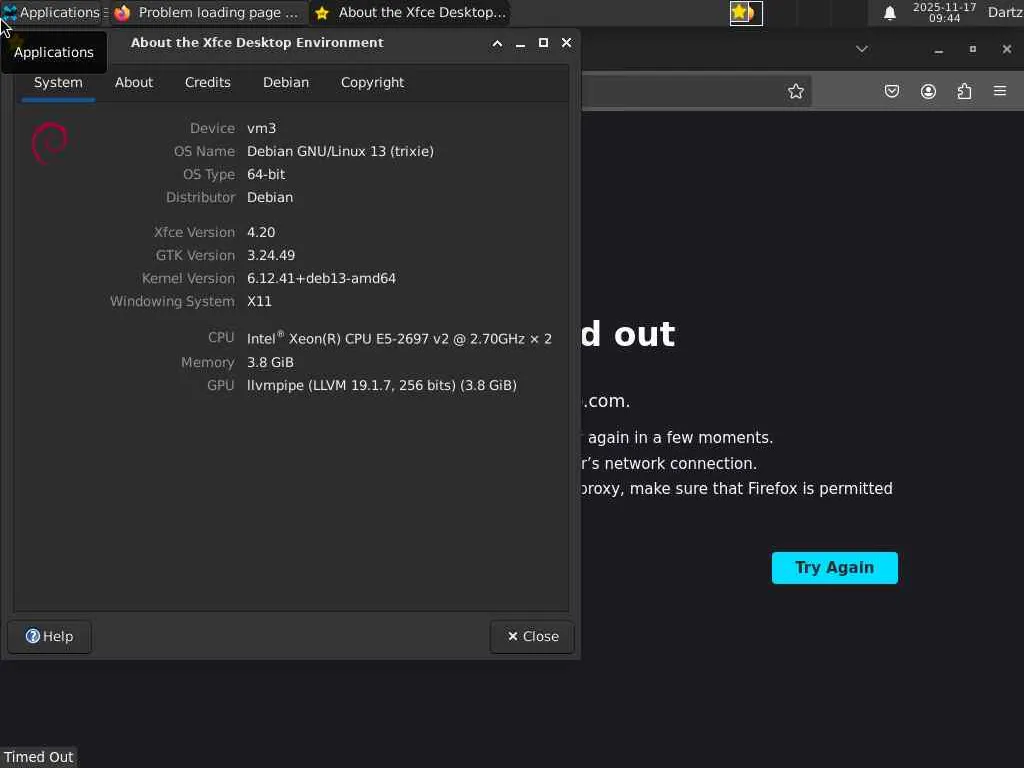Viewport: 1024px width, 768px height.
Task: Click Try Again in Firefox error page
Action: click(x=835, y=568)
